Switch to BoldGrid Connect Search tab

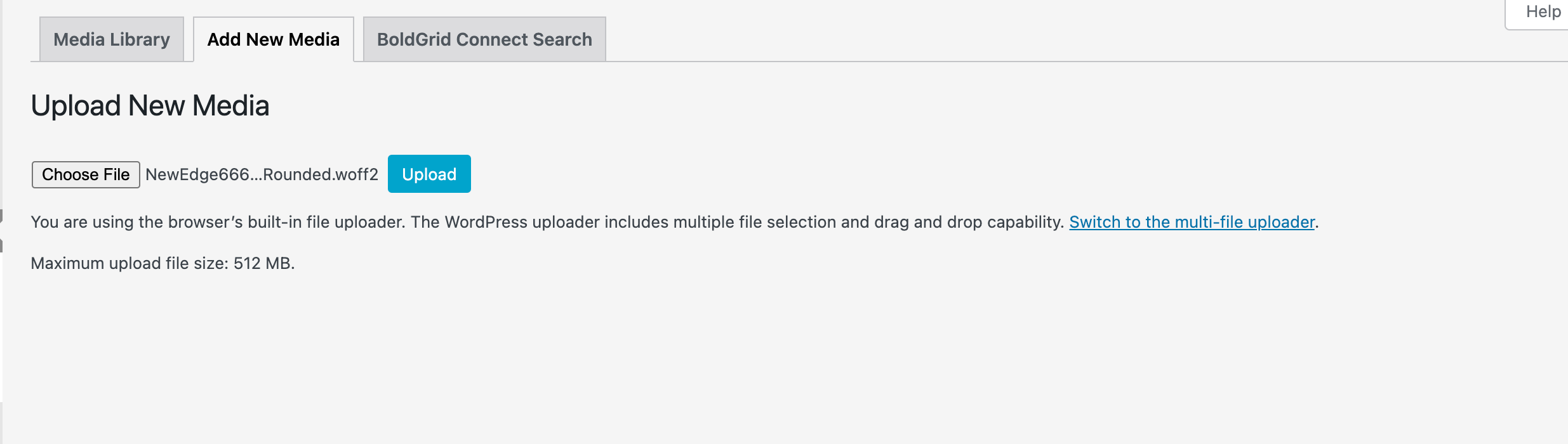coord(484,39)
